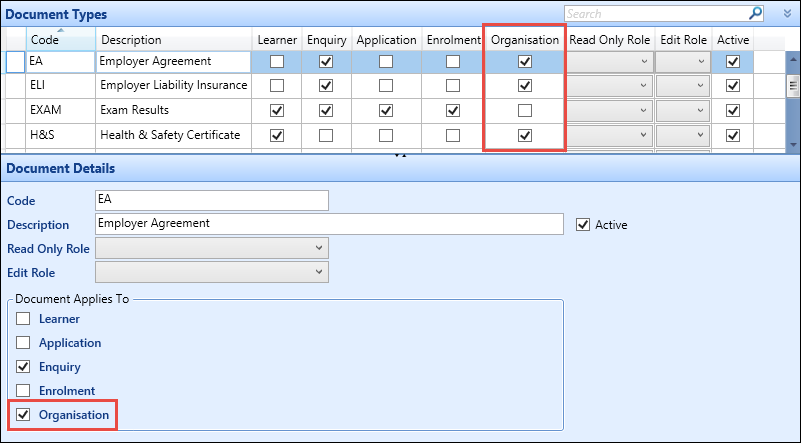Image resolution: width=801 pixels, height=443 pixels.
Task: Toggle Learner checkbox in ELI row
Action: 277,85
